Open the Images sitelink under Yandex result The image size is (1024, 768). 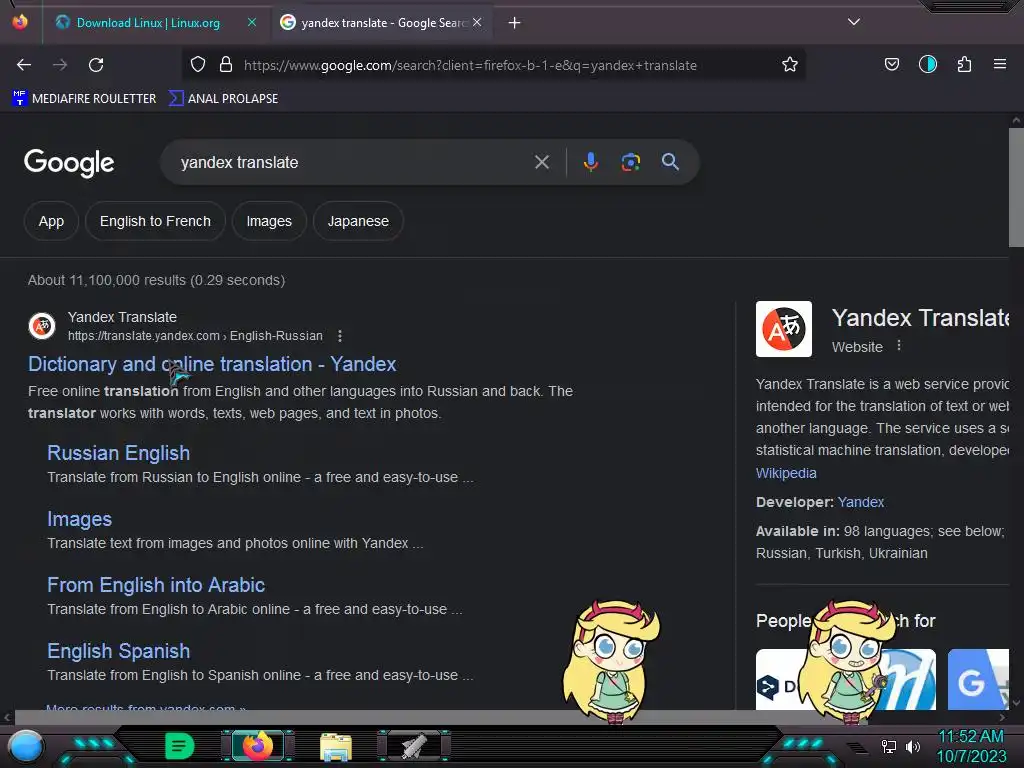pos(80,519)
